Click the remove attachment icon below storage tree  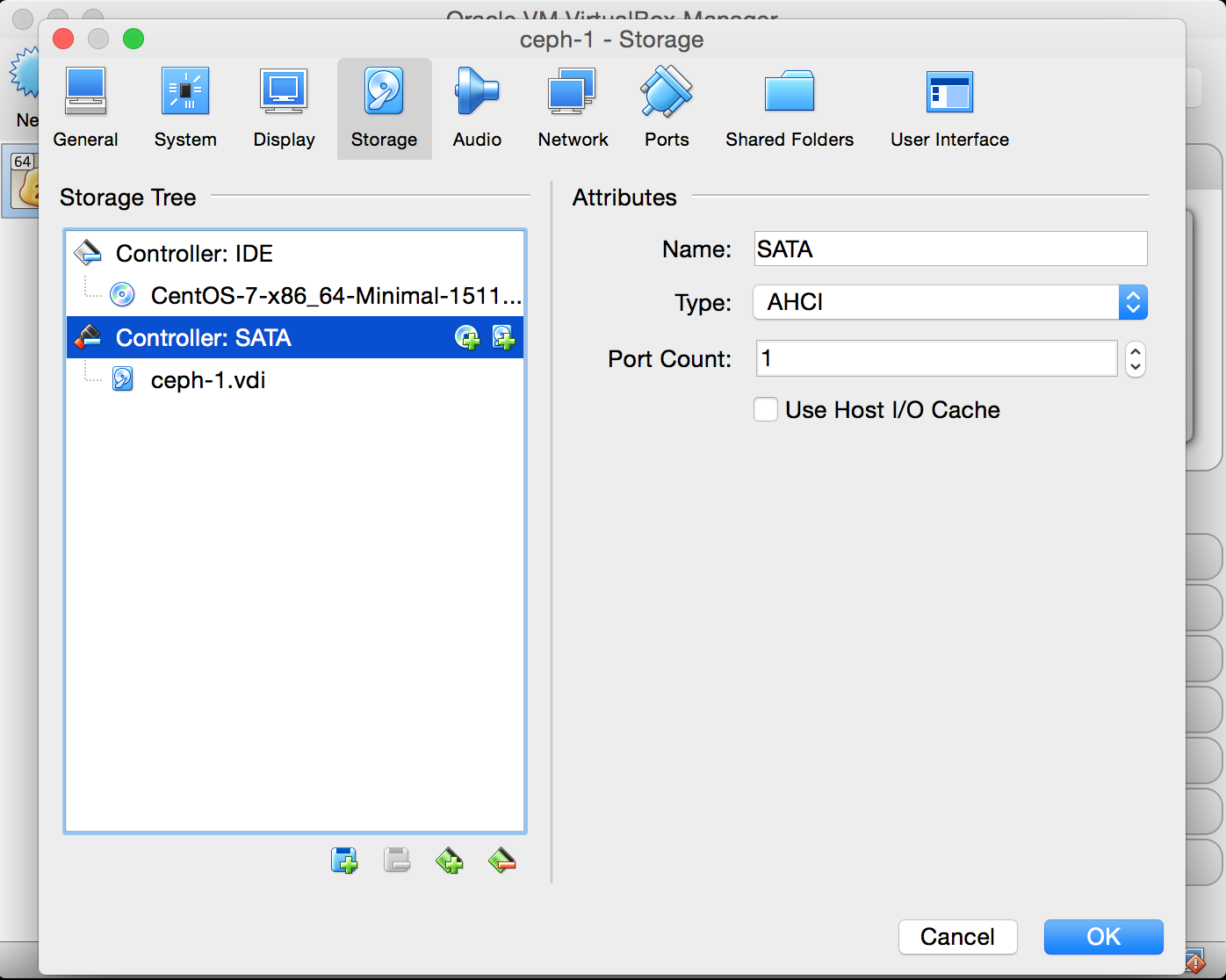coord(397,861)
